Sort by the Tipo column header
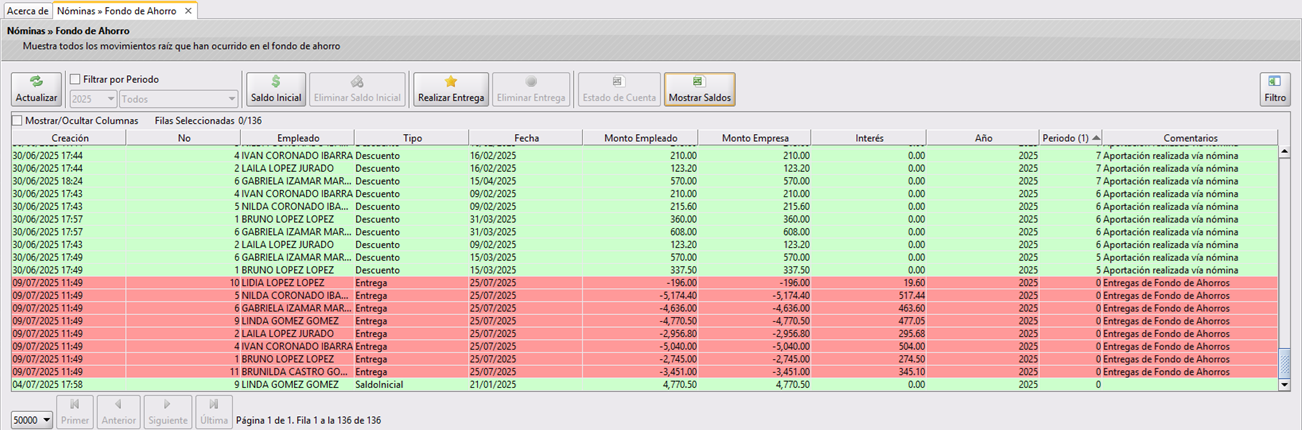Screen dimensions: 1302x430 412,137
